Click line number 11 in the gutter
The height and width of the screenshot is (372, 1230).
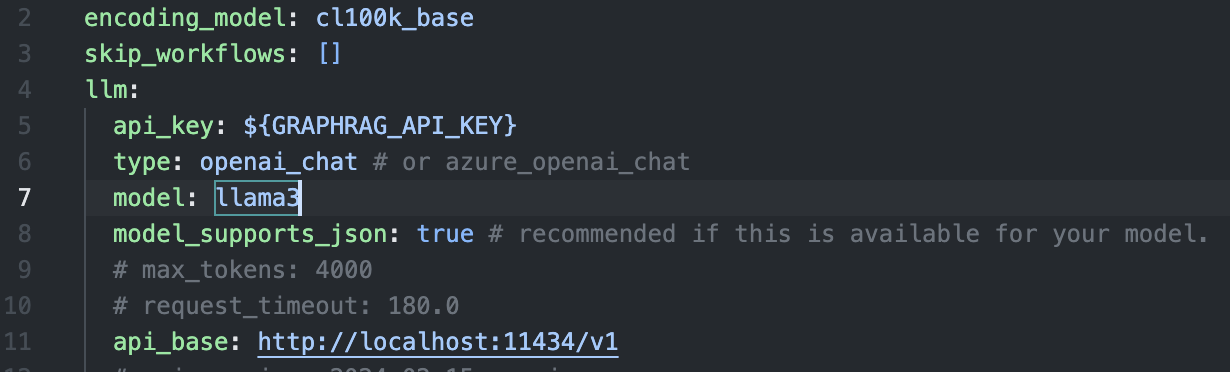(20, 342)
